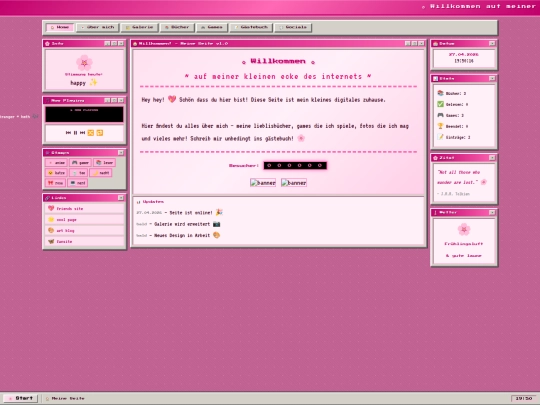This screenshot has width=540, height=405.
Task: Switch to the Über mich tab
Action: coord(97,27)
